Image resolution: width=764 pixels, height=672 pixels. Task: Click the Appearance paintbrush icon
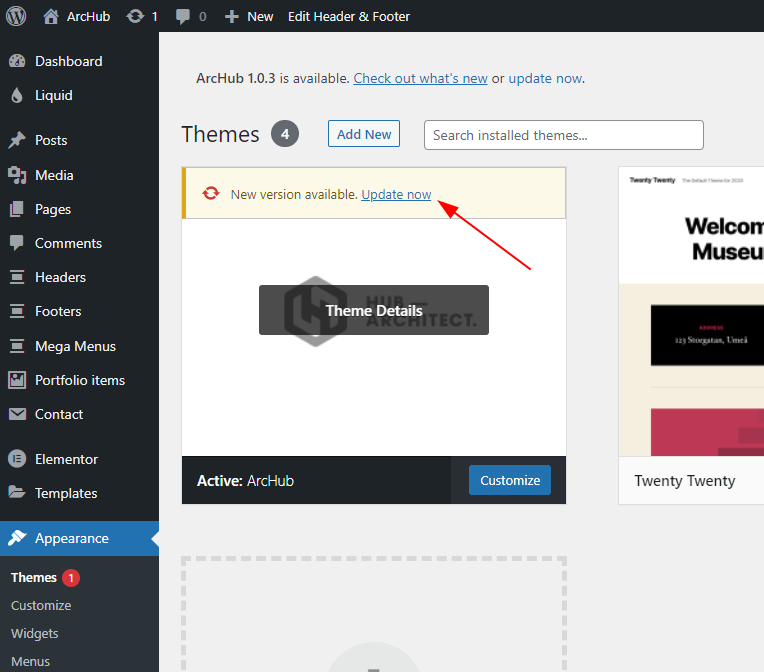tap(17, 538)
